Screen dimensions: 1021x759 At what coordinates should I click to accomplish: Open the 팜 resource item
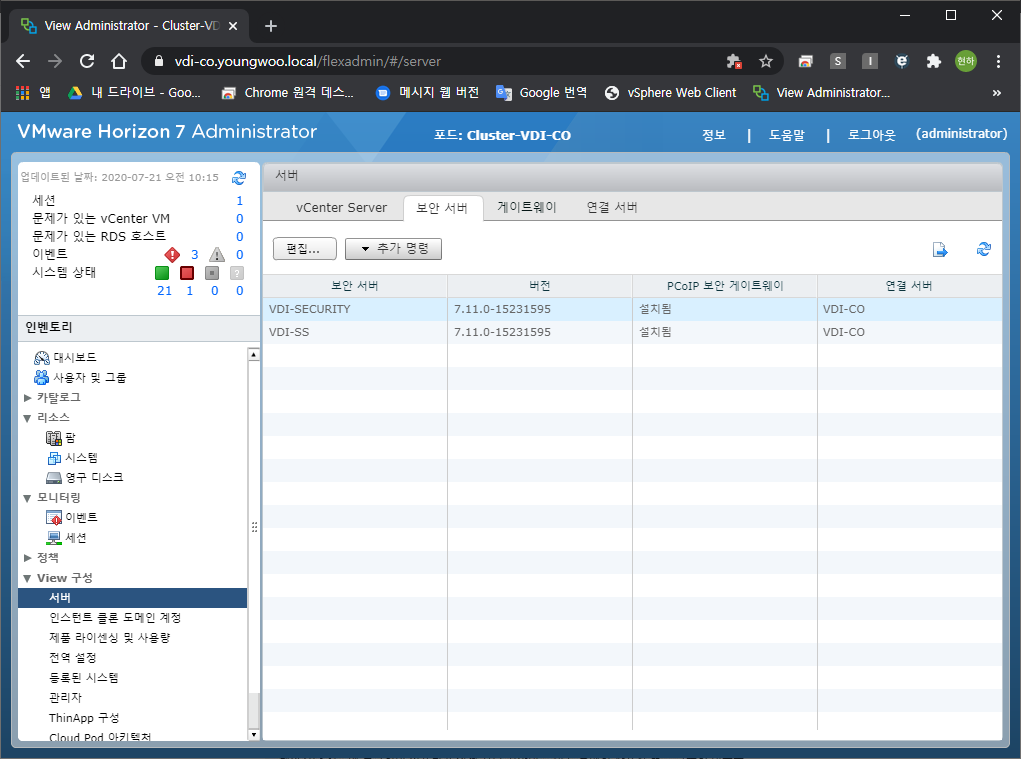[60, 438]
